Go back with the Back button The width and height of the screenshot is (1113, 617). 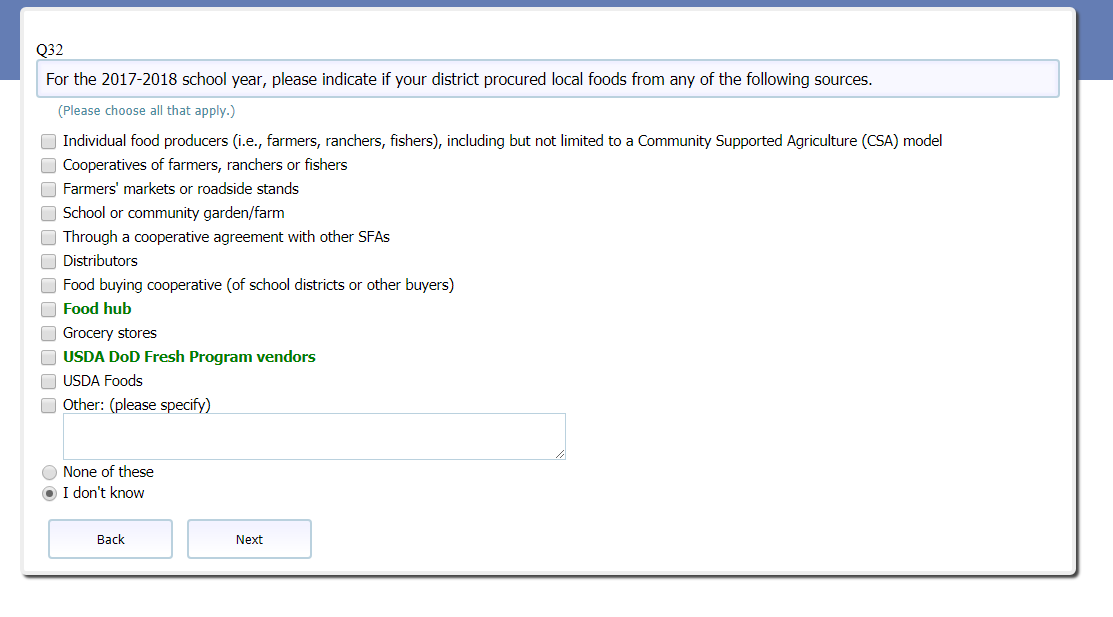pos(110,539)
